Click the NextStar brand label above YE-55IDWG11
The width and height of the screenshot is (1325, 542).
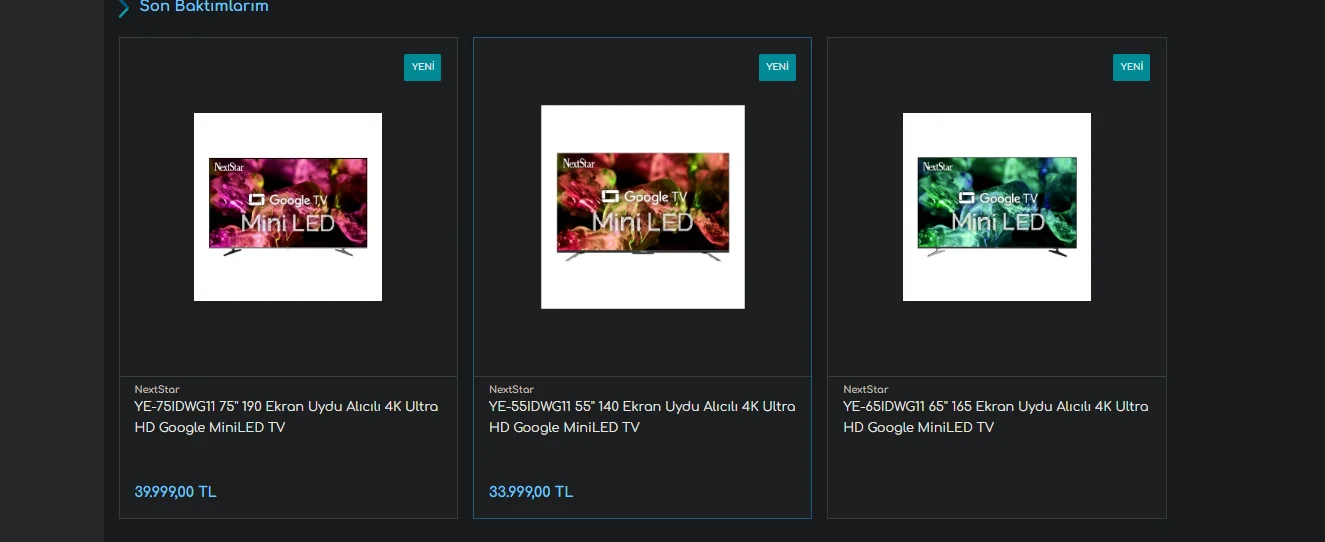511,389
